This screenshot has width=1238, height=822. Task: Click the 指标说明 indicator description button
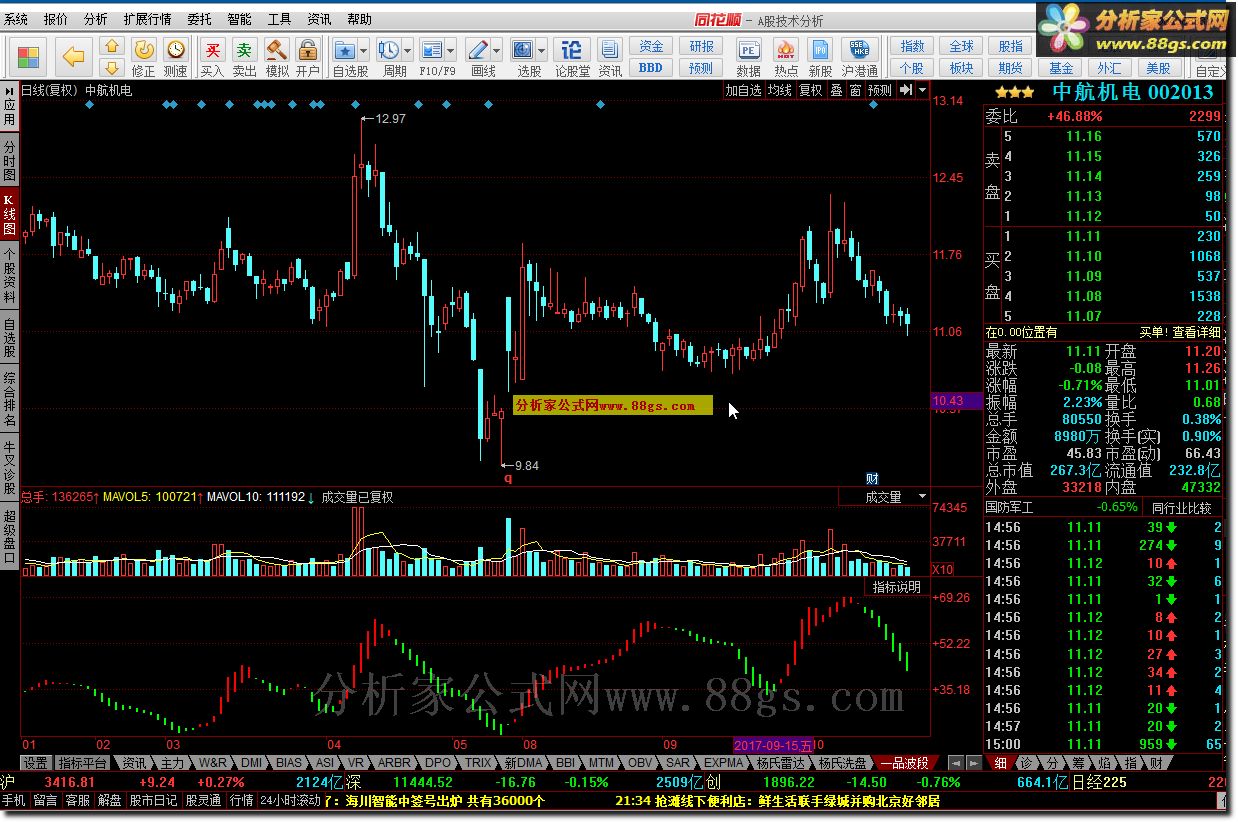[897, 587]
